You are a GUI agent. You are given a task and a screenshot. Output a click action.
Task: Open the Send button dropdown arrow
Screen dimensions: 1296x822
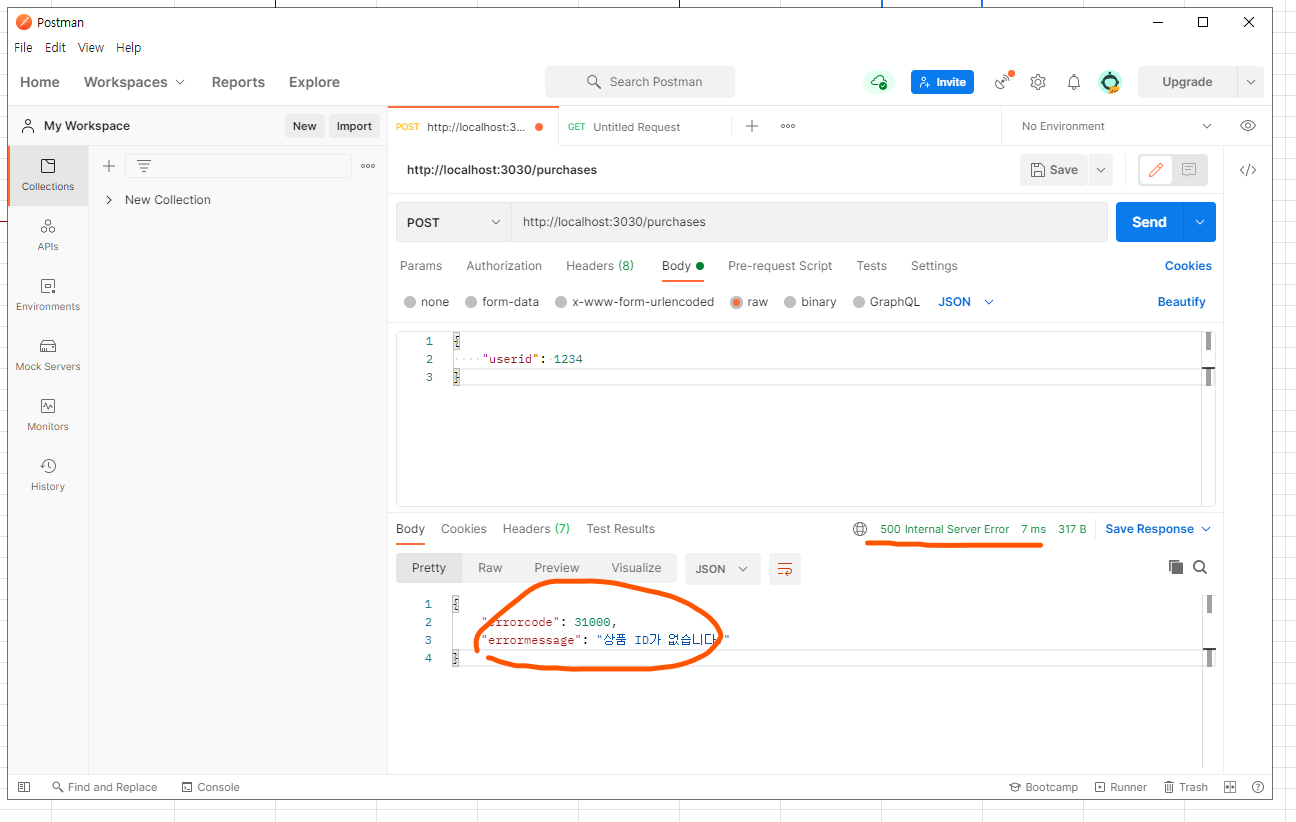[x=1199, y=222]
